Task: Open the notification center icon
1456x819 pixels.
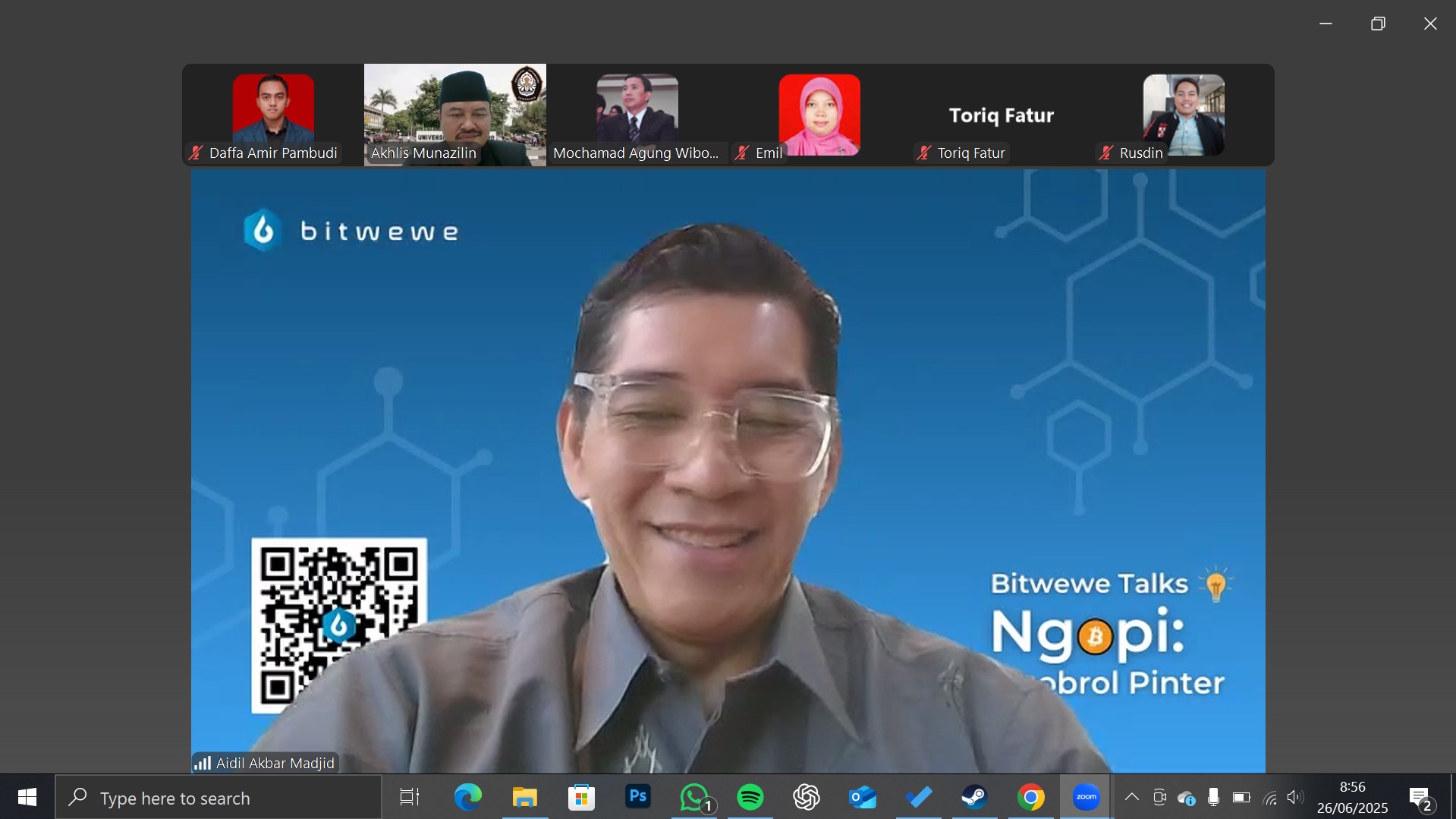Action: click(x=1421, y=797)
